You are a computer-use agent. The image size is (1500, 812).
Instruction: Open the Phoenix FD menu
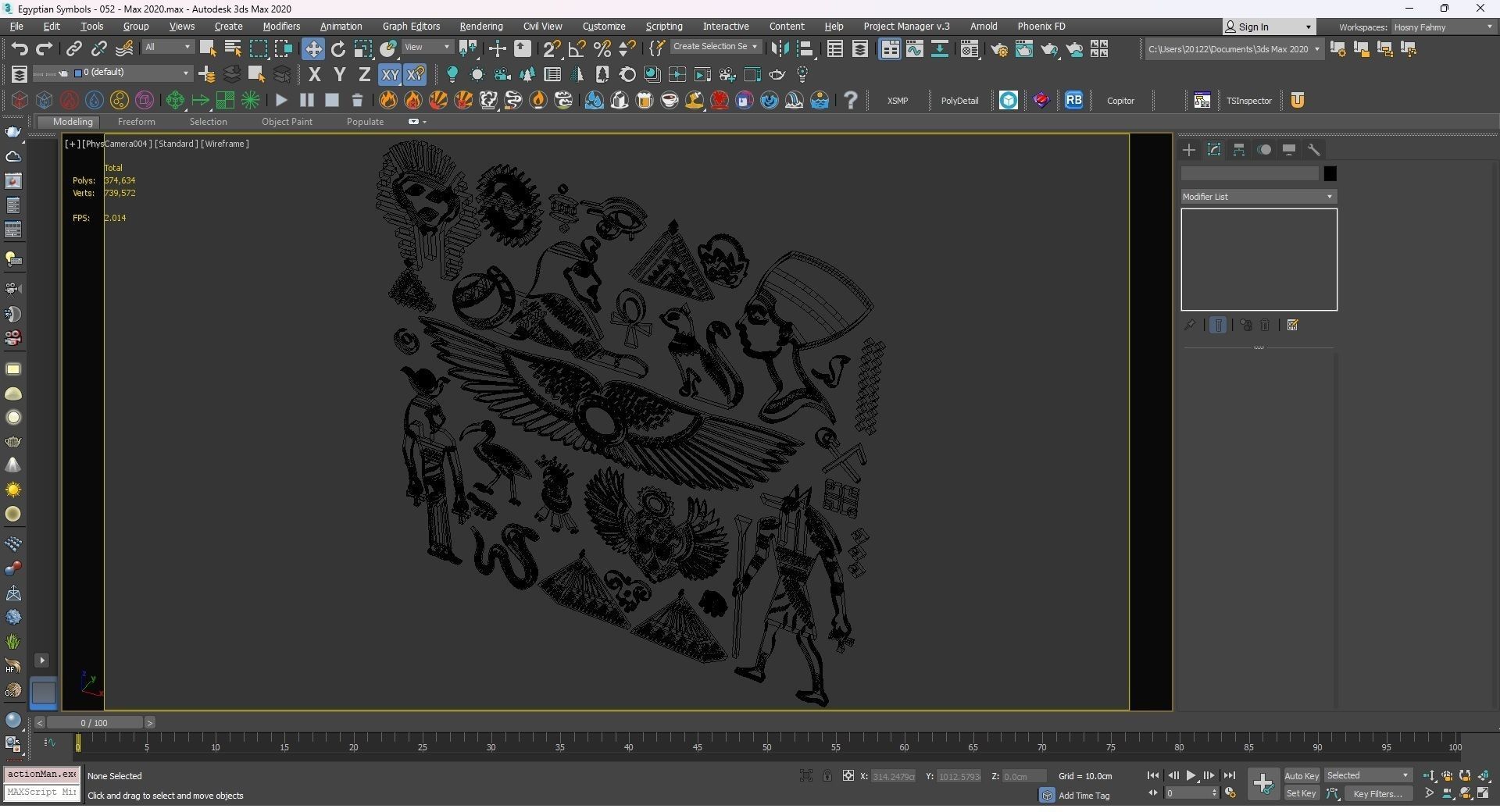1041,27
